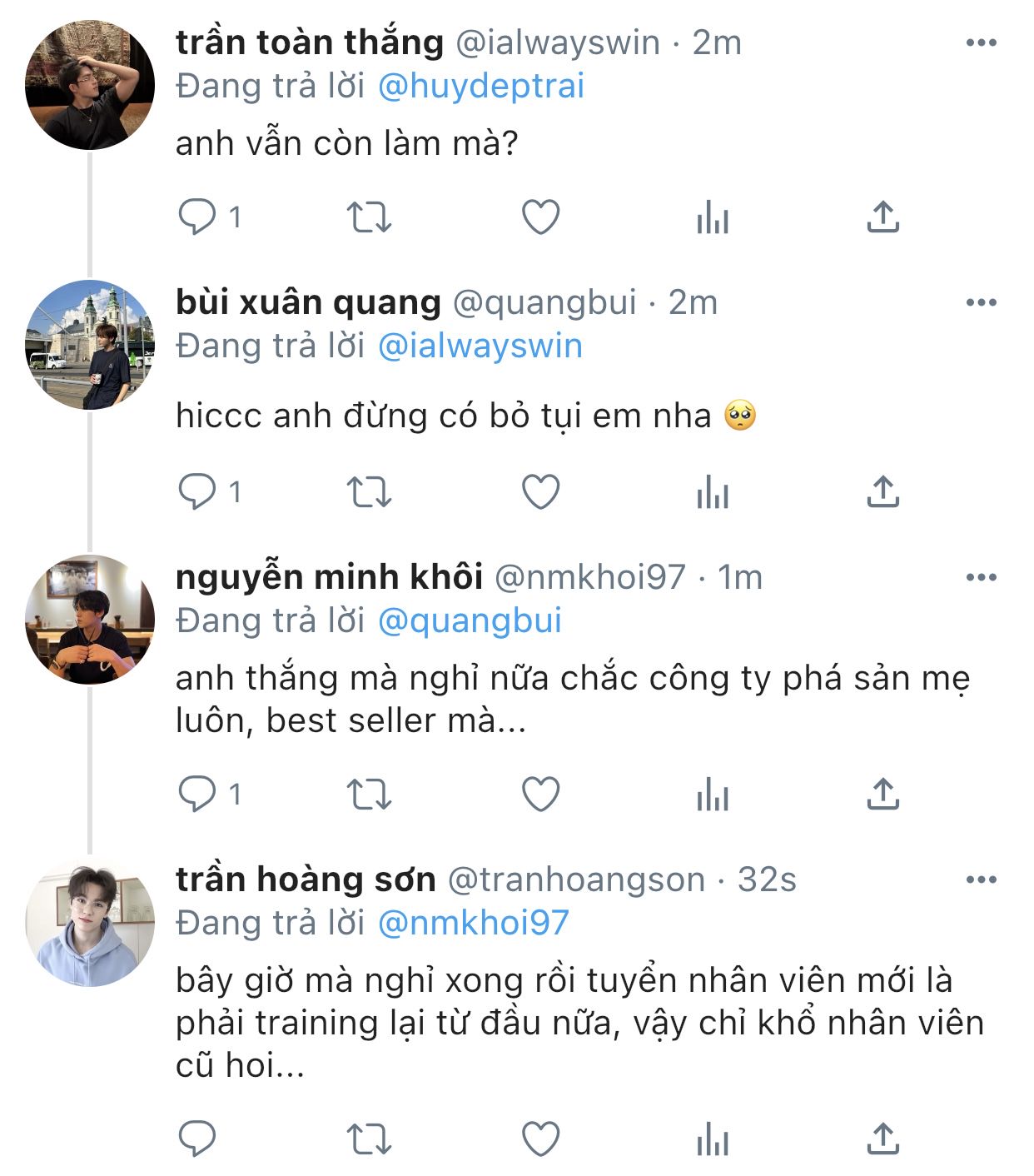This screenshot has width=1034, height=1176.
Task: Open the @nmkhoi97 mention link
Action: (x=473, y=923)
